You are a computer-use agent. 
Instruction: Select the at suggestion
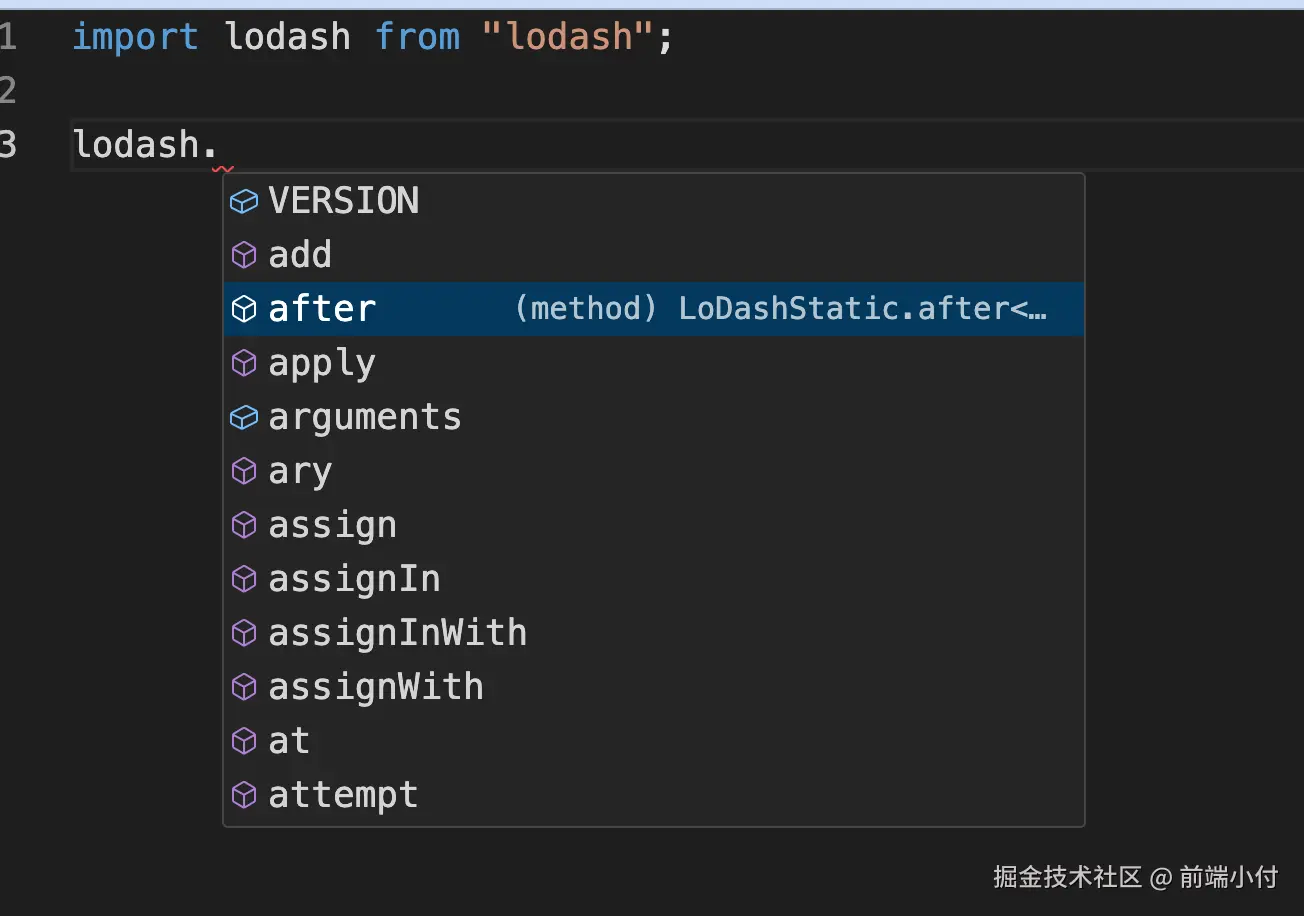(289, 742)
